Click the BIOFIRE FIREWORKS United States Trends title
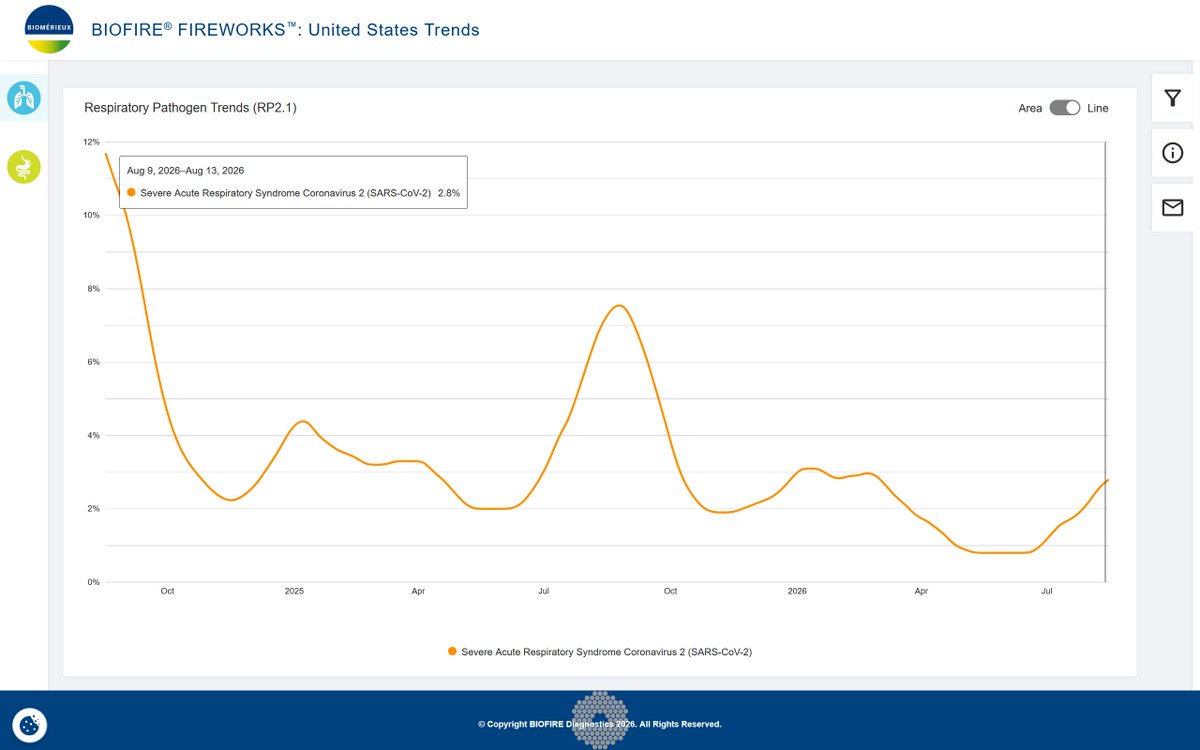Image resolution: width=1200 pixels, height=750 pixels. pyautogui.click(x=285, y=30)
